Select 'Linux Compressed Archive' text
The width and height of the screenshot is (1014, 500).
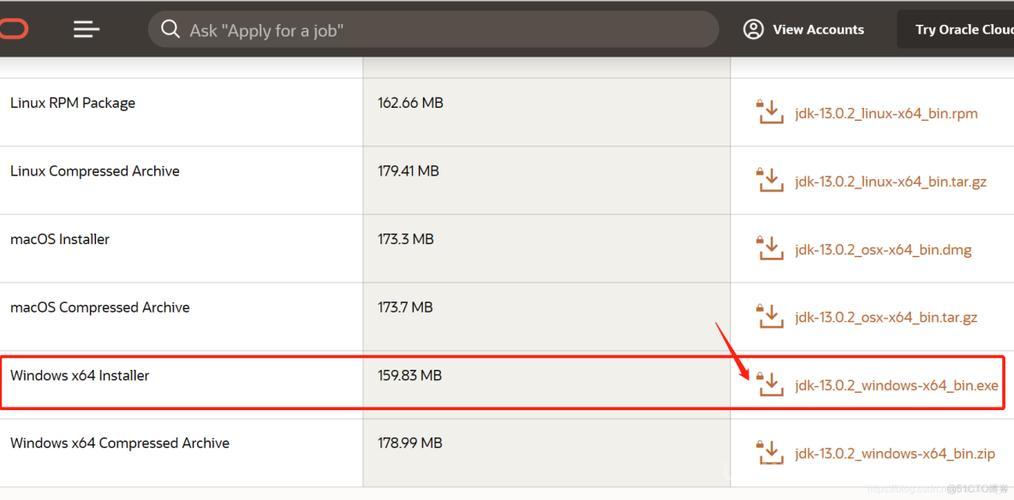coord(95,171)
